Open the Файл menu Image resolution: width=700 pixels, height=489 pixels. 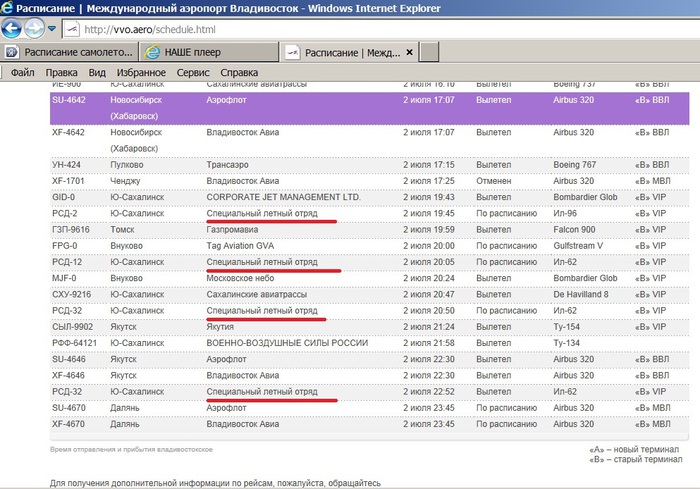[x=22, y=72]
